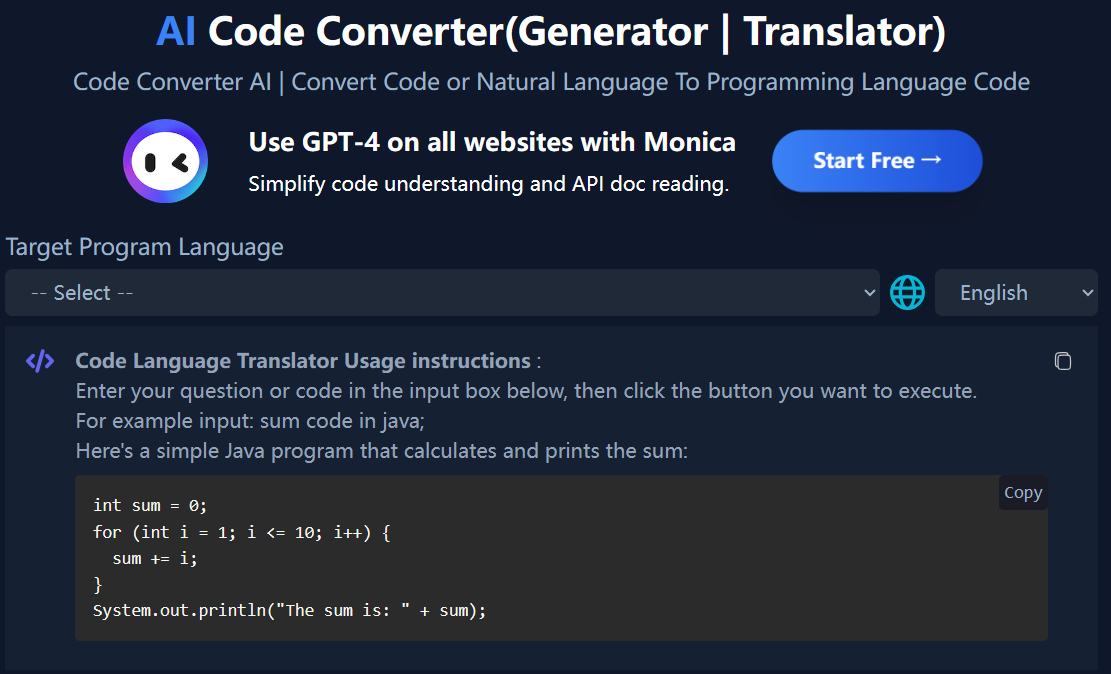Click the Monica robot logo icon

[165, 161]
